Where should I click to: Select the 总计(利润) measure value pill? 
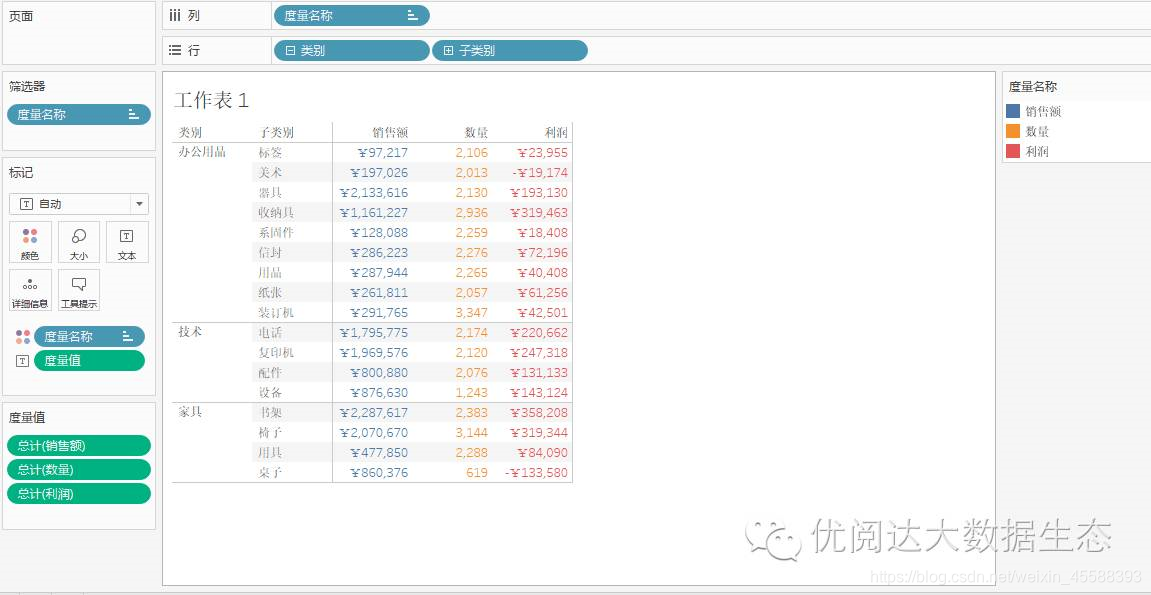tap(79, 494)
